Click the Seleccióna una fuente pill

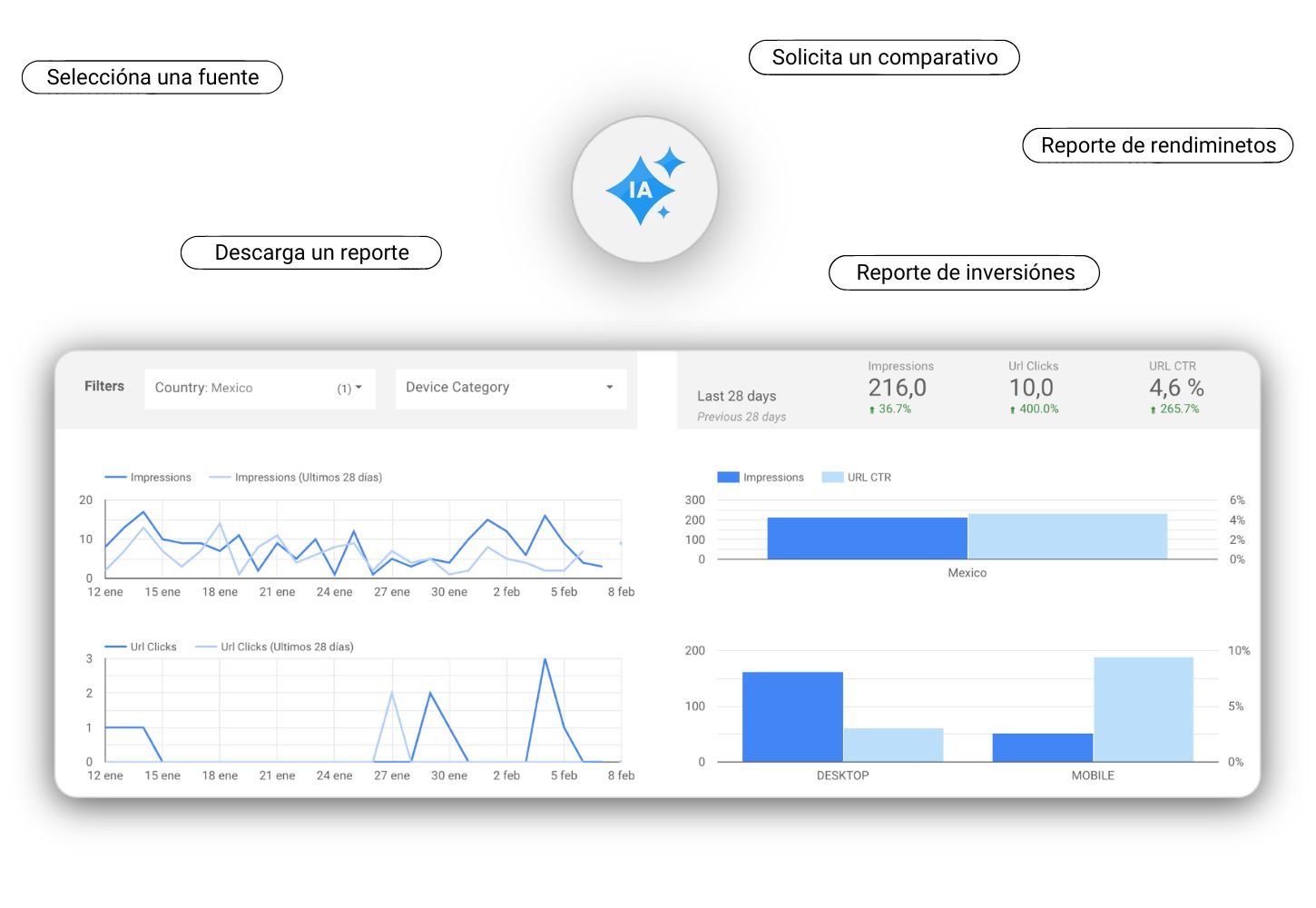(152, 77)
